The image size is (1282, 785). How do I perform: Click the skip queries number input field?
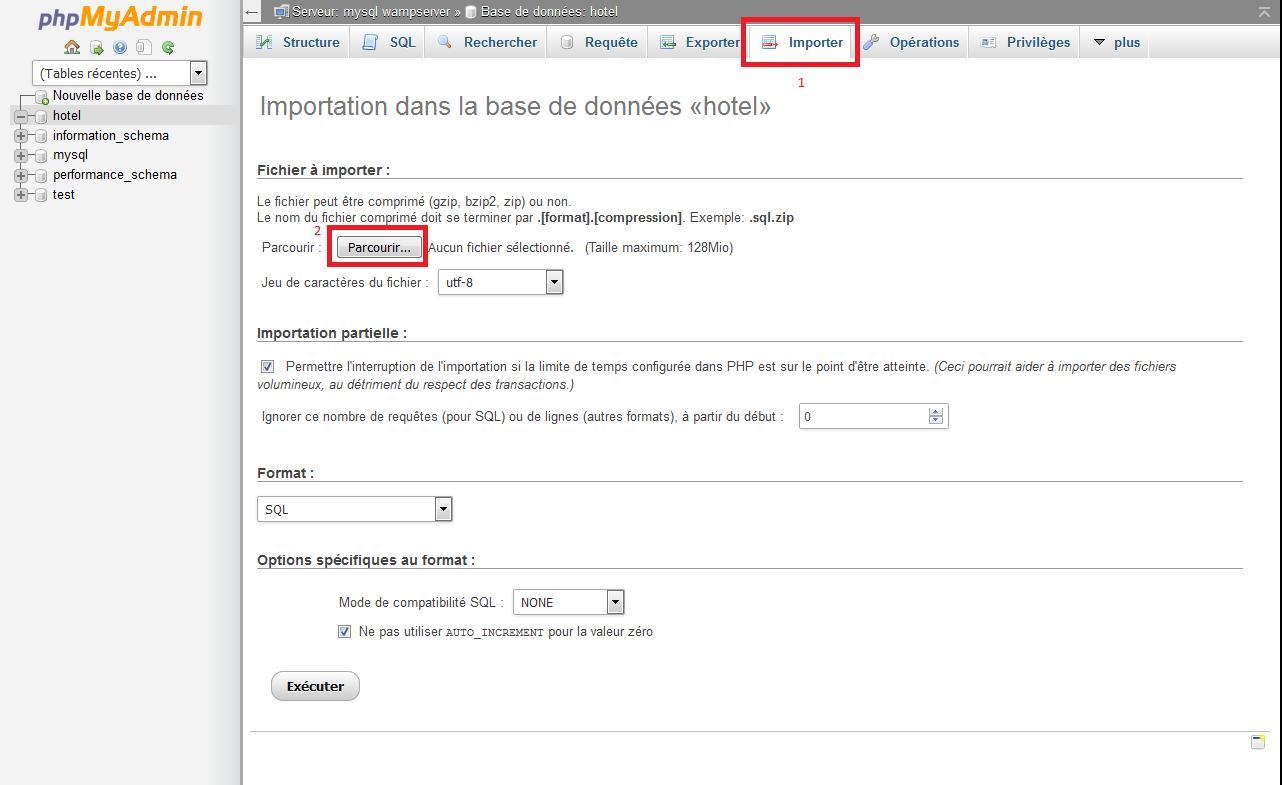(864, 416)
